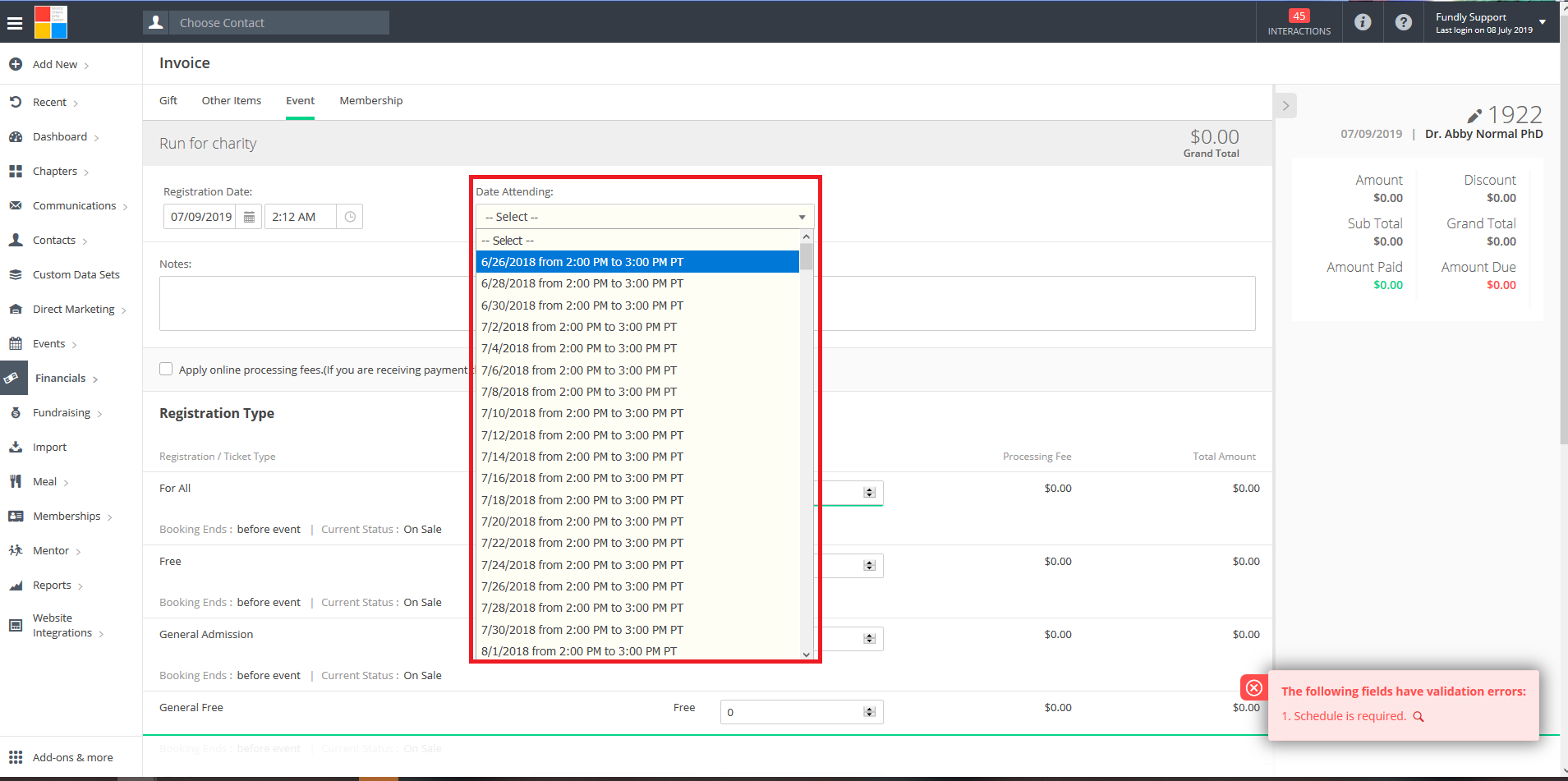Expand the Dashboard submenu

tap(96, 137)
